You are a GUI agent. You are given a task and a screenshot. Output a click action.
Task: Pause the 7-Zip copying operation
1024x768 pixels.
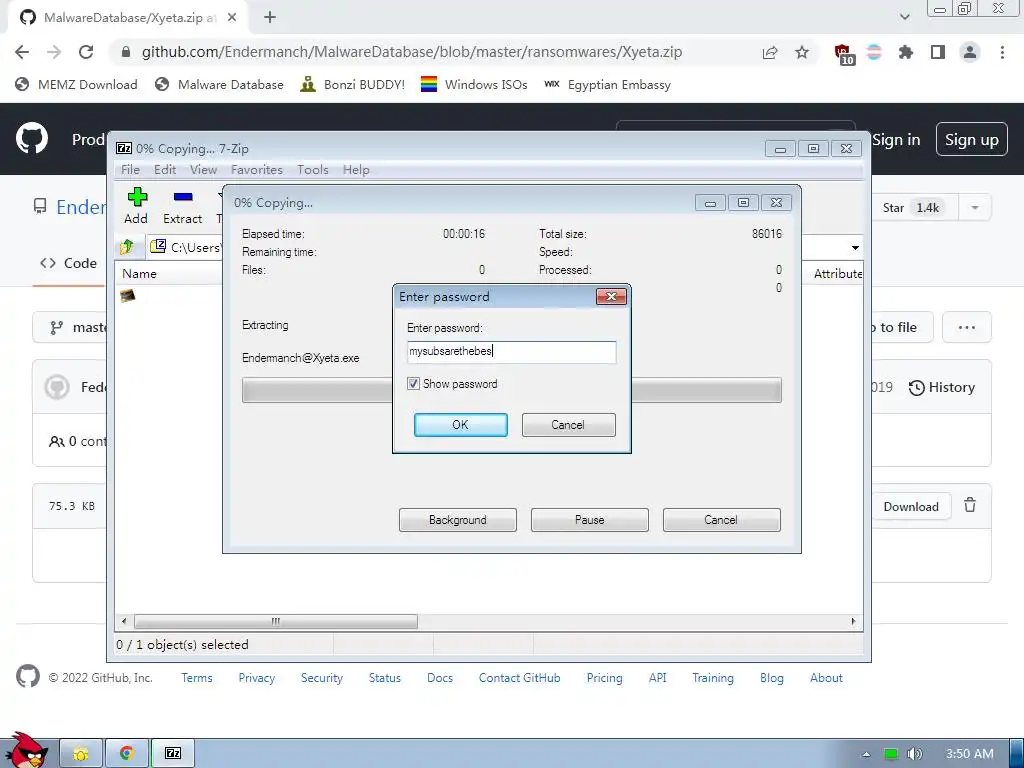[590, 520]
